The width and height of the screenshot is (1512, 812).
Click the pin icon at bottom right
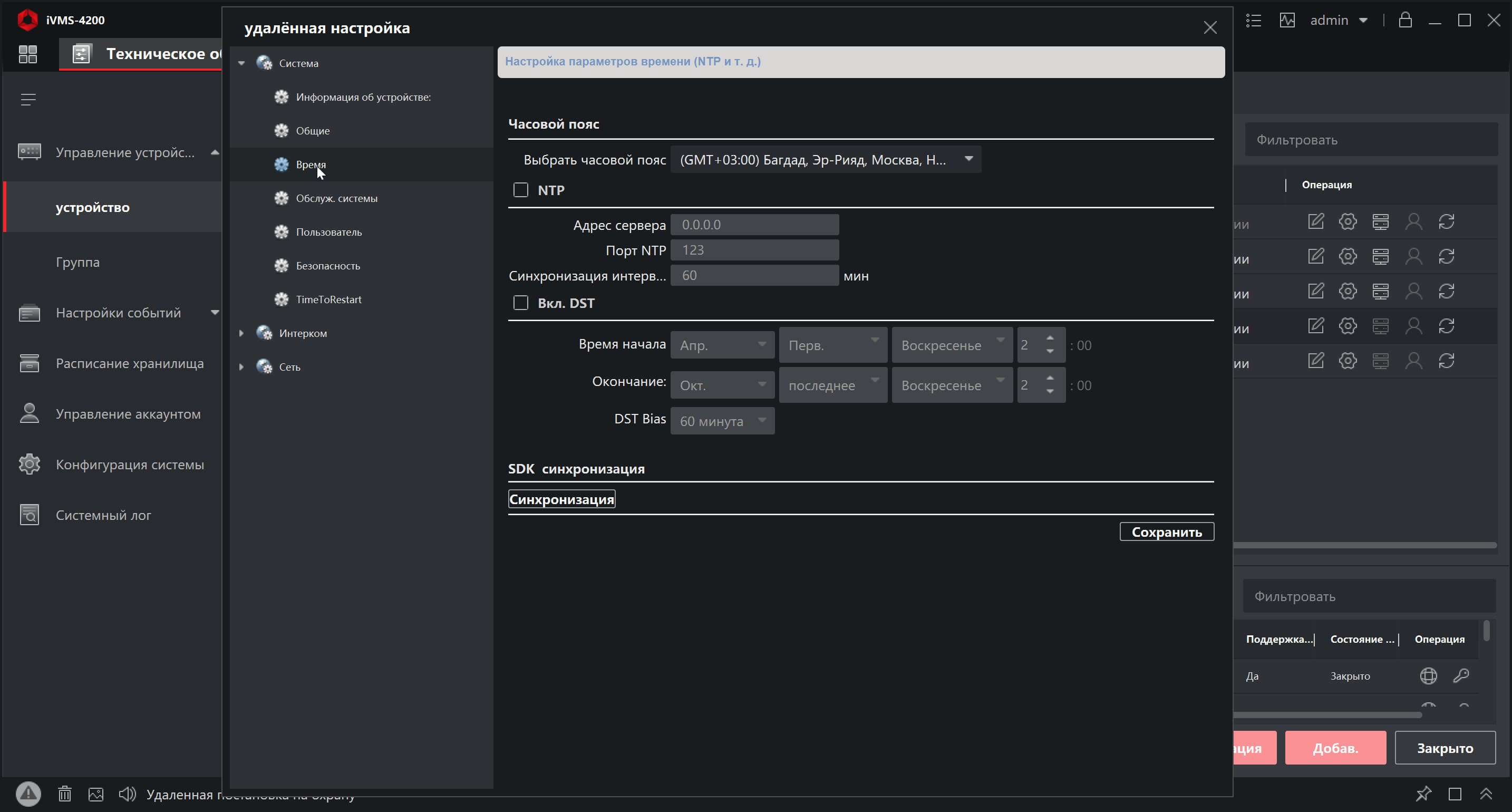(x=1423, y=794)
